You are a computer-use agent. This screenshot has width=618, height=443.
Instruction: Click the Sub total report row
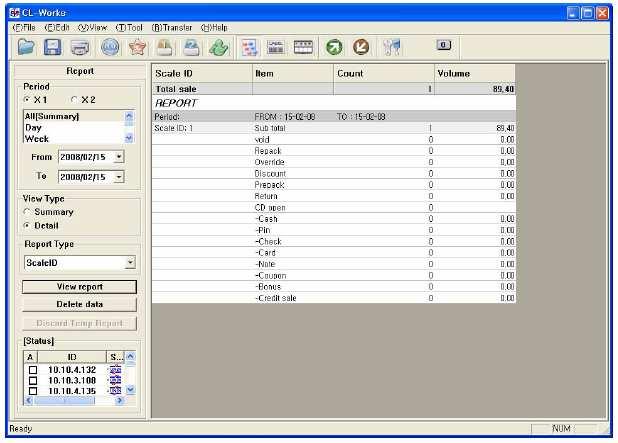click(x=333, y=128)
